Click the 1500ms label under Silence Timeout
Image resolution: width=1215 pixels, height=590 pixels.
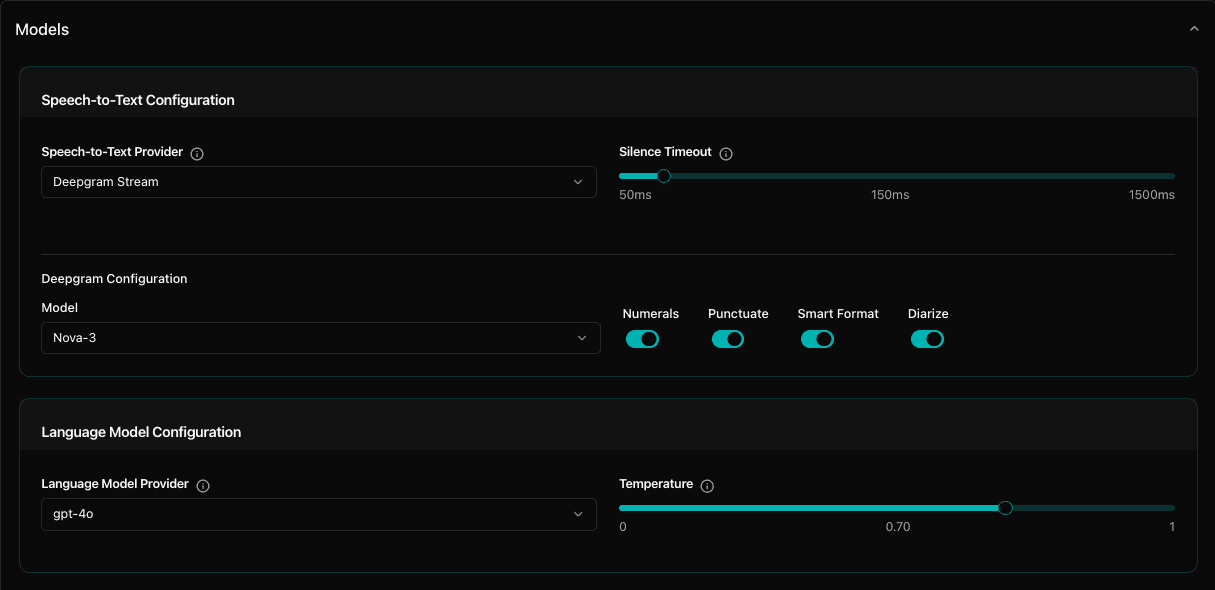(x=1151, y=195)
